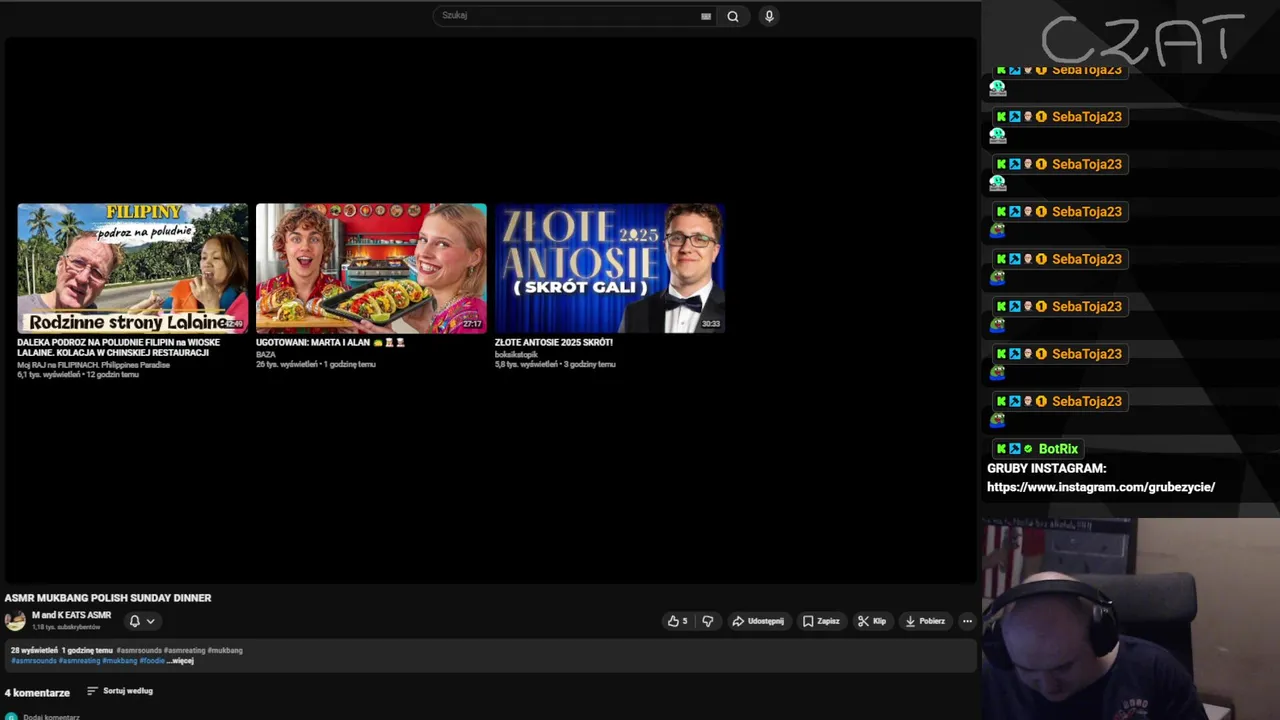Open M and K EATS ASMR channel avatar
Screen dimensions: 1280x720
15,621
